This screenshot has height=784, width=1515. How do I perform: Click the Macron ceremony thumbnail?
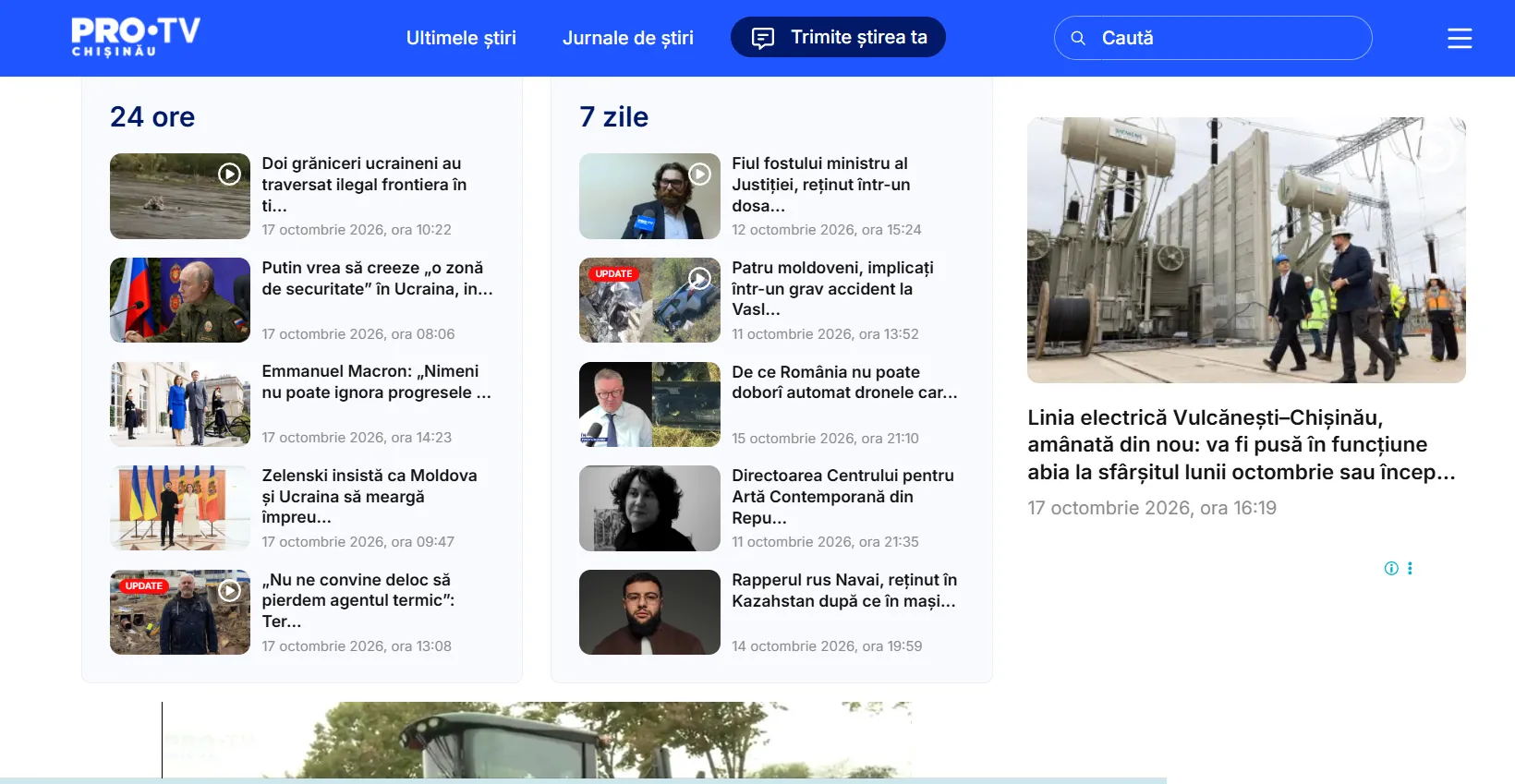point(180,404)
